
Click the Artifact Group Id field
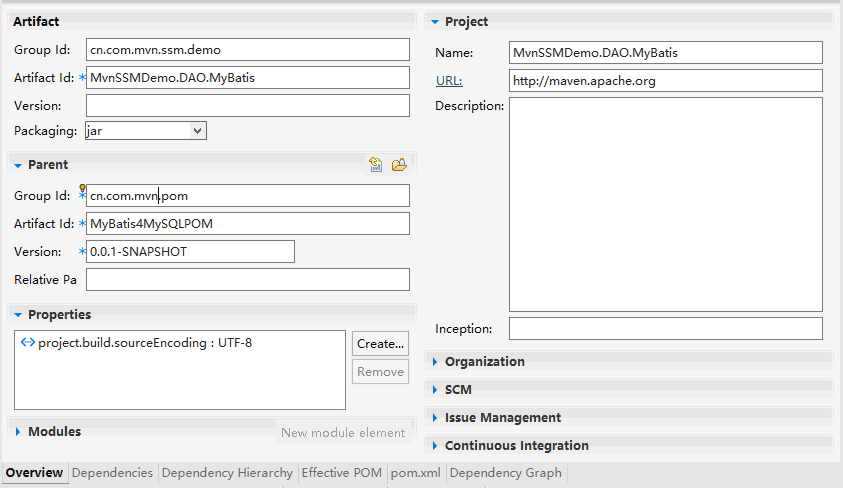click(248, 49)
